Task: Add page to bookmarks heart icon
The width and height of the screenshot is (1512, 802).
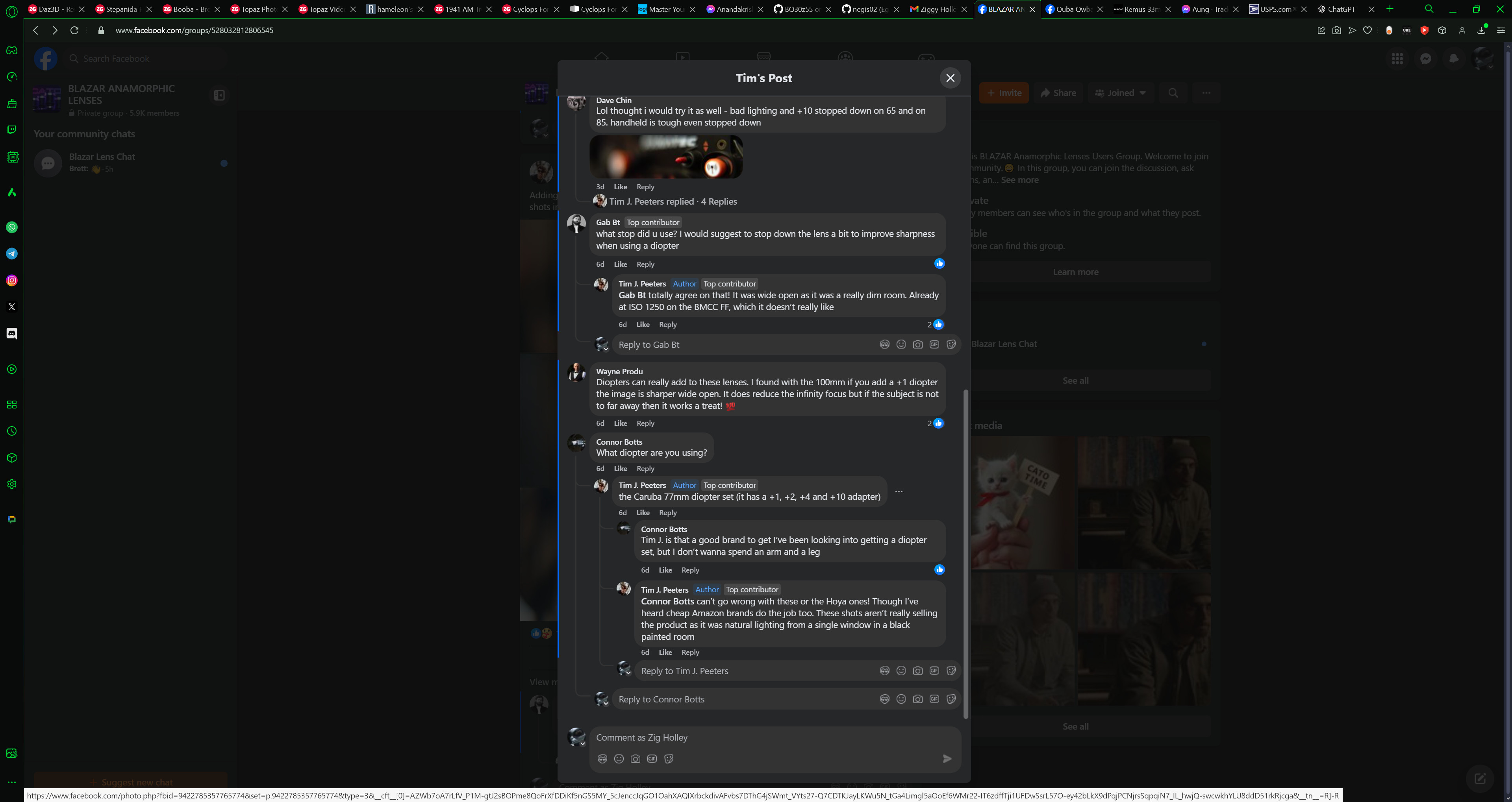Action: tap(1367, 31)
